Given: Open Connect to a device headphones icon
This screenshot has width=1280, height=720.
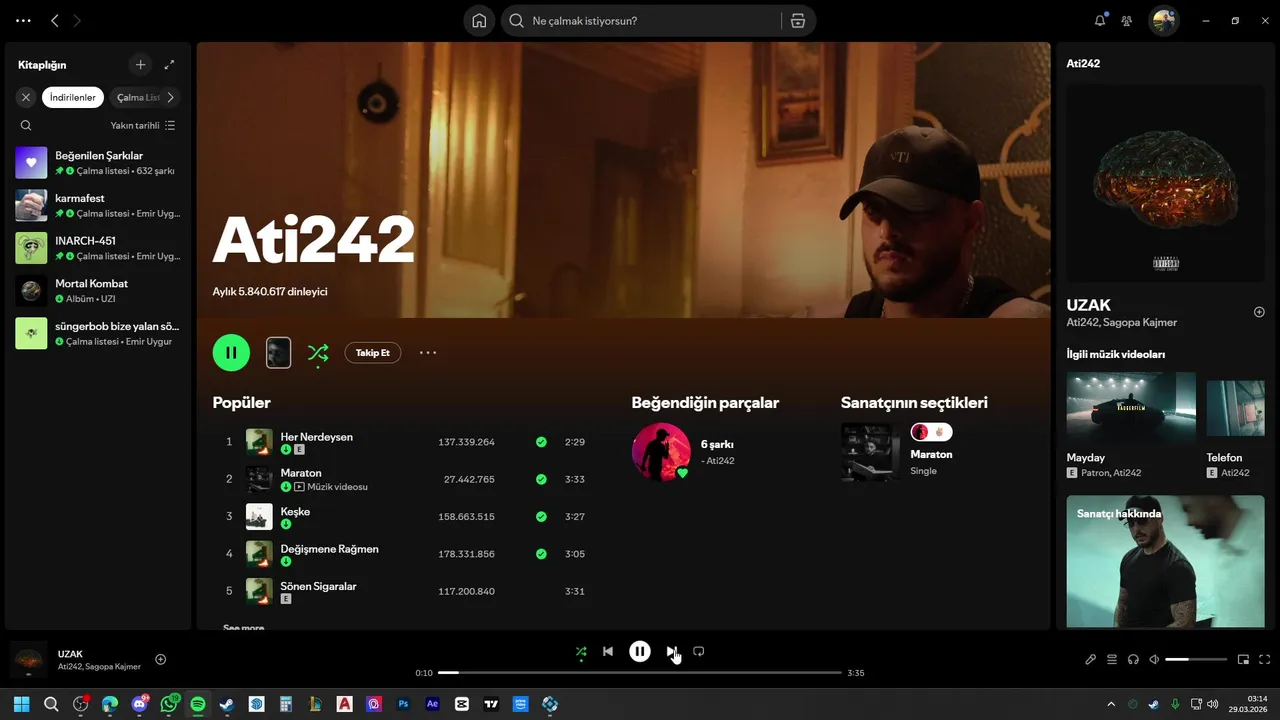Looking at the screenshot, I should (x=1133, y=659).
